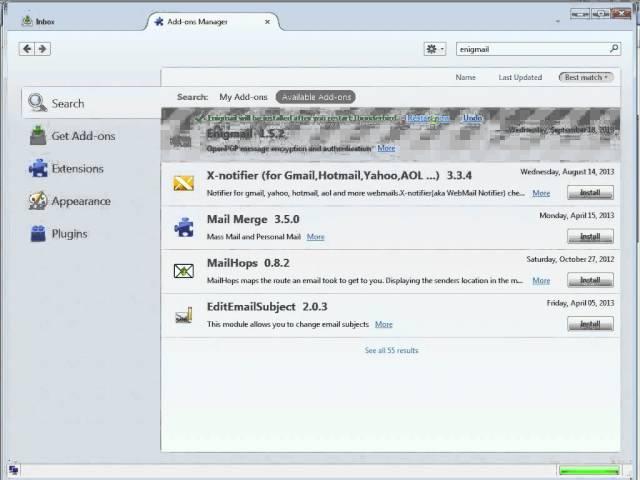Open More link for MailHops
The width and height of the screenshot is (640, 480).
[541, 280]
